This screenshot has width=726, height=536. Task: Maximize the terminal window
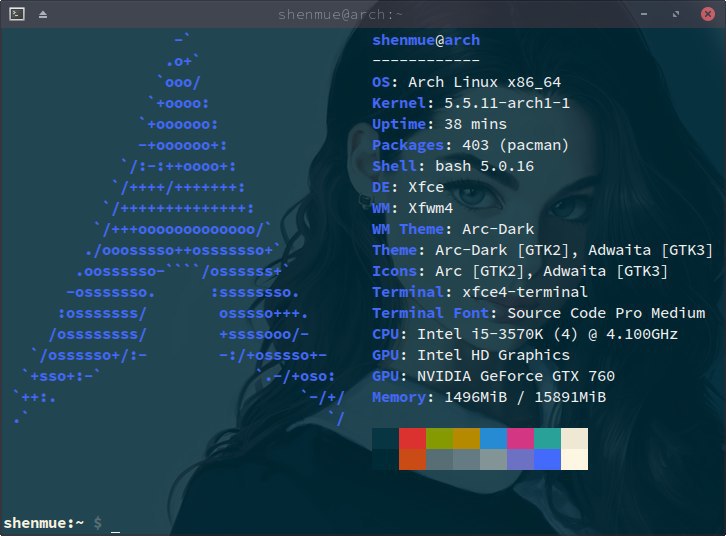(x=676, y=14)
